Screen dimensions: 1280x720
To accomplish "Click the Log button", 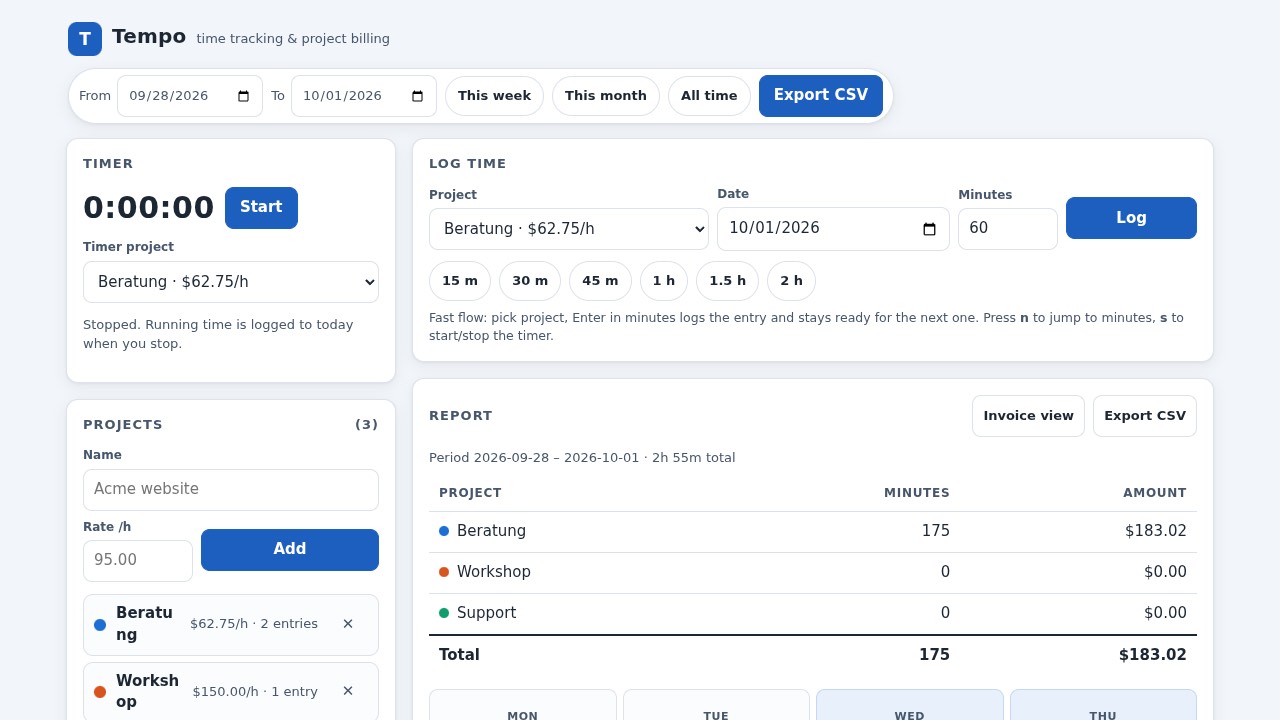I will click(x=1131, y=218).
